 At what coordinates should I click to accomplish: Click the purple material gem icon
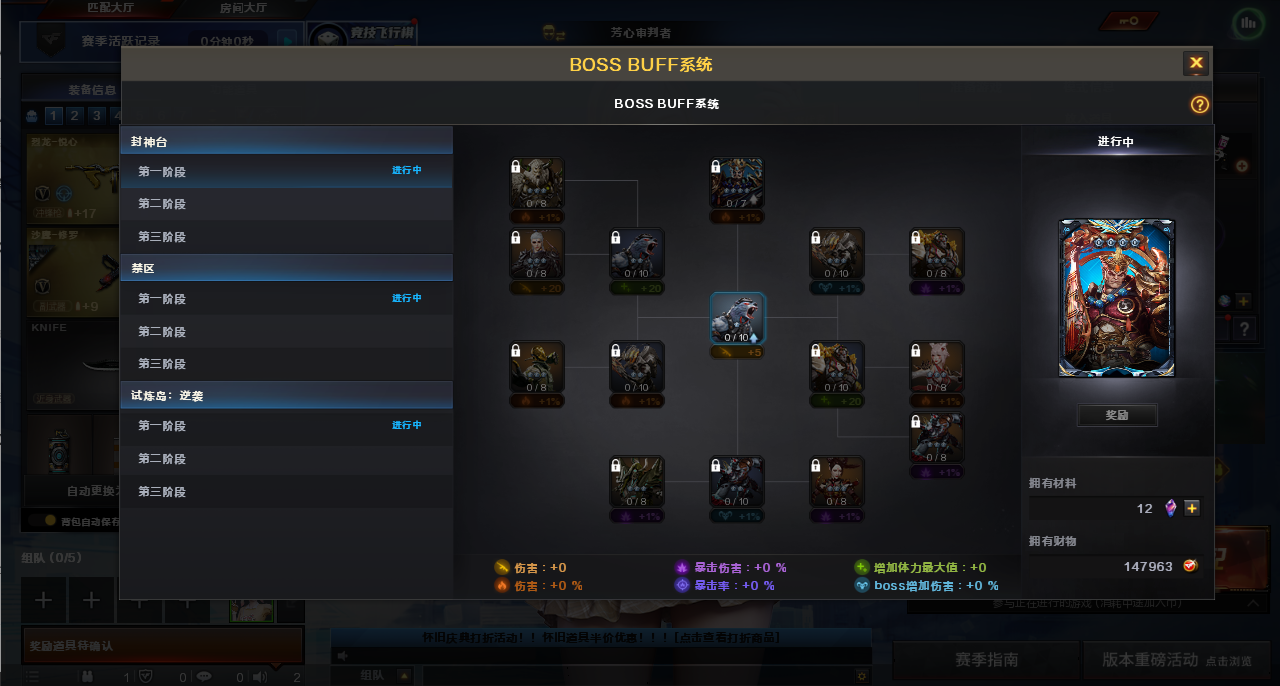pyautogui.click(x=1171, y=508)
